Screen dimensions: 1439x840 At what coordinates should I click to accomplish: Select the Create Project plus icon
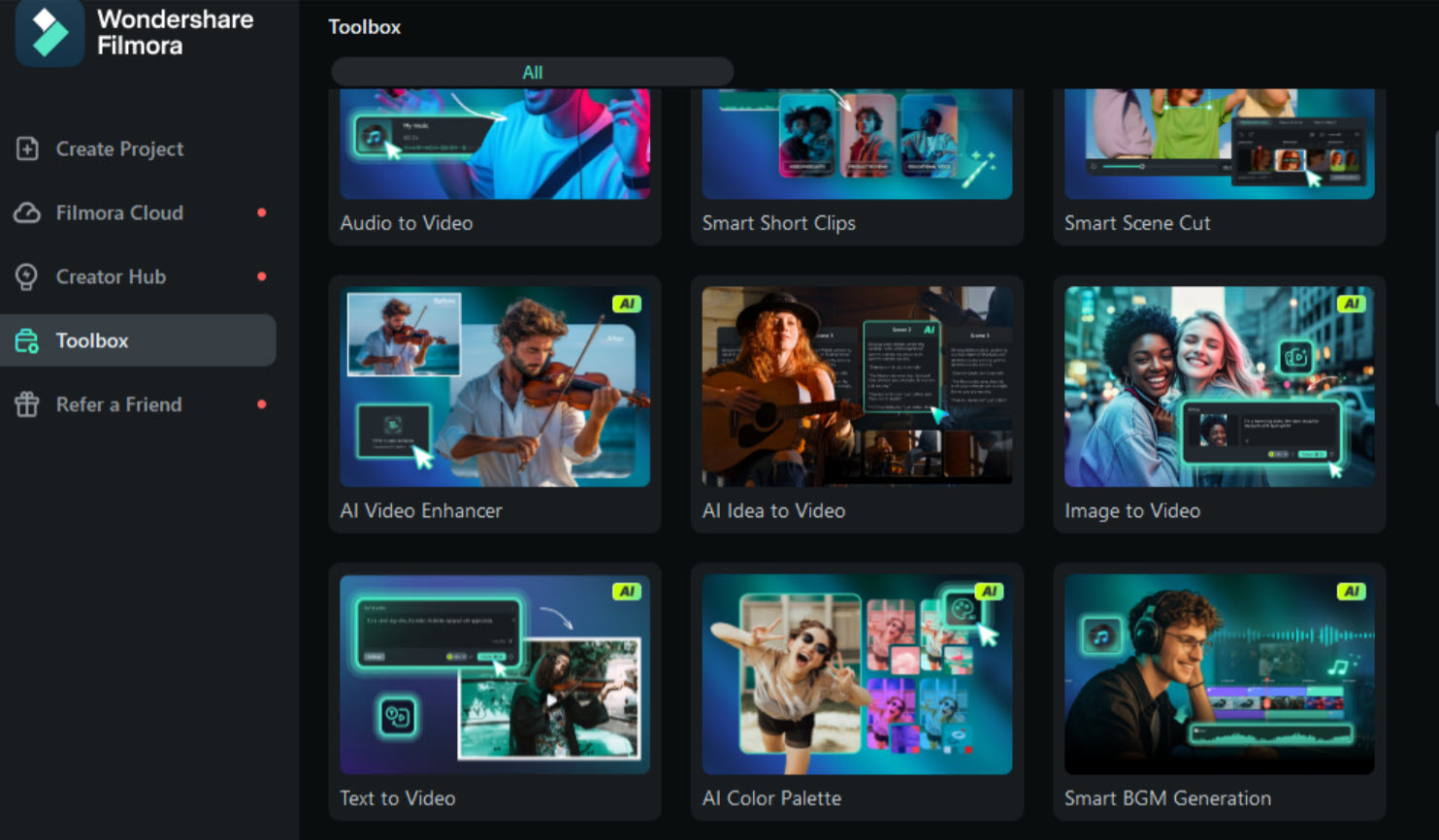26,148
